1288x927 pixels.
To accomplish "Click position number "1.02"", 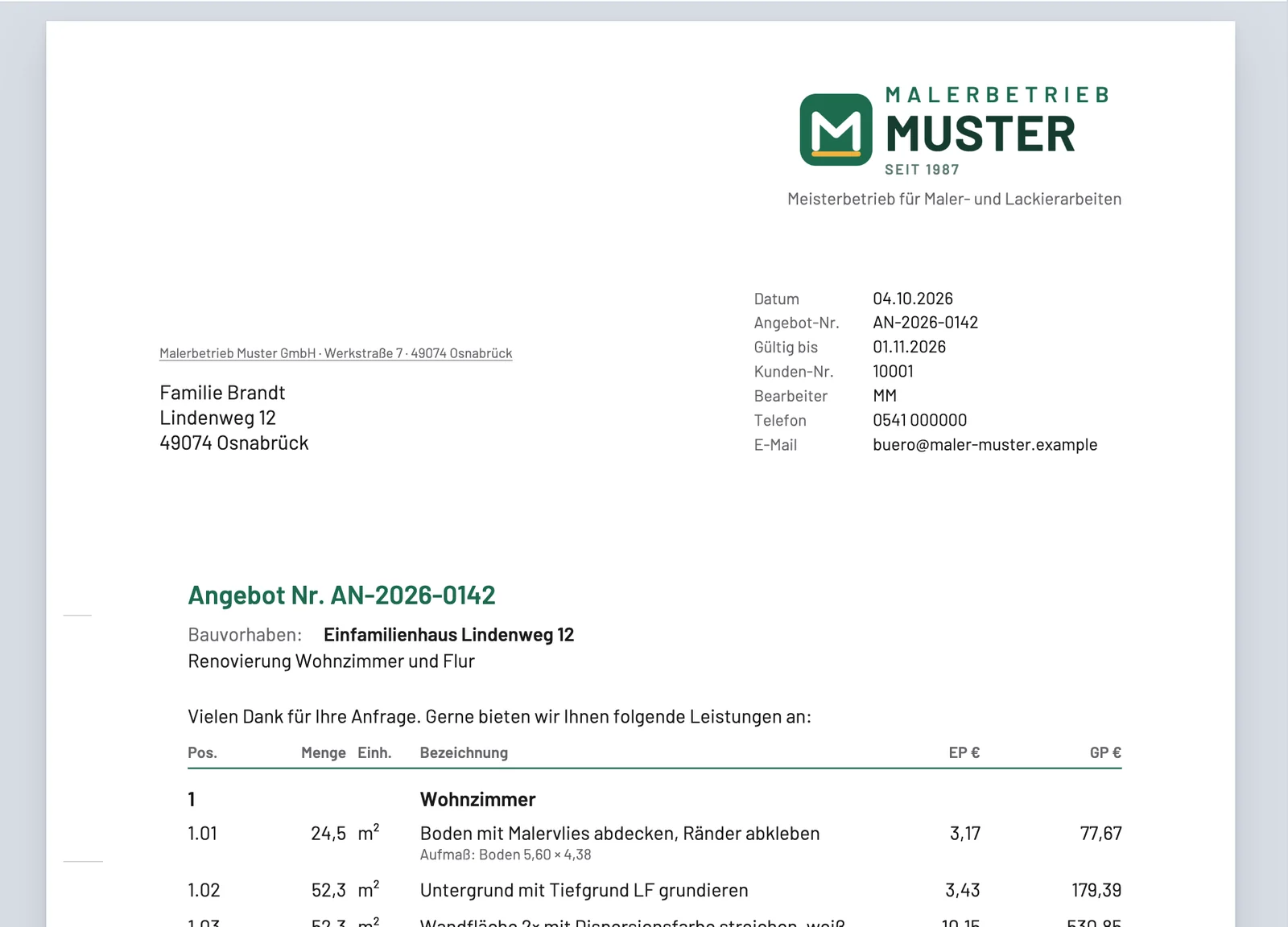I will coord(204,890).
